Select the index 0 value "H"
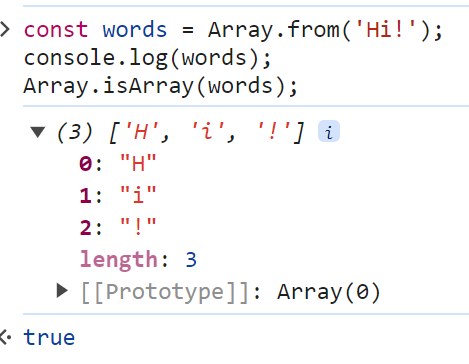The image size is (469, 364). [138, 164]
